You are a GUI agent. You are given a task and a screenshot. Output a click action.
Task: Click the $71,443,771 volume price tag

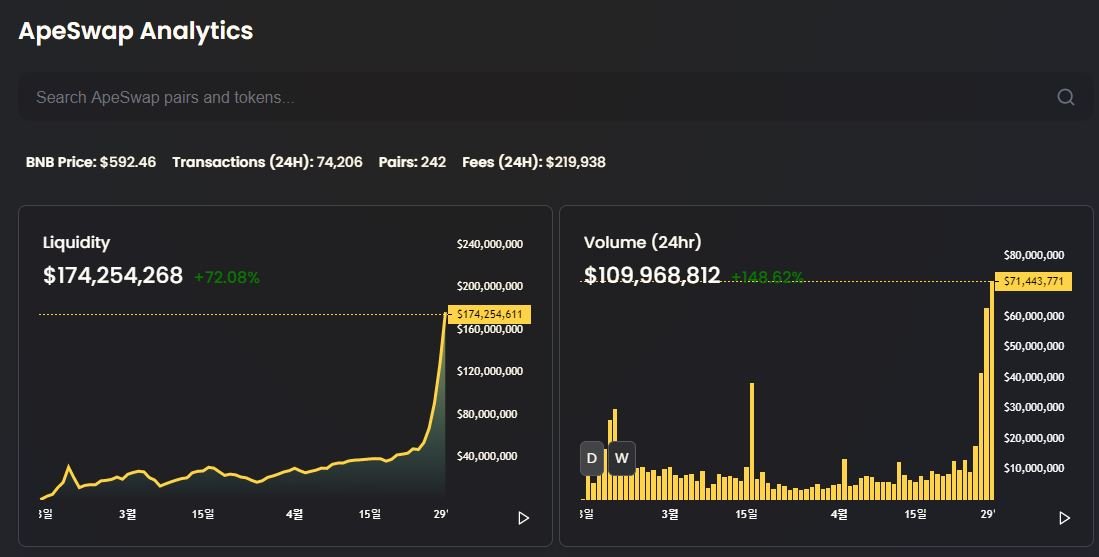(x=1033, y=282)
